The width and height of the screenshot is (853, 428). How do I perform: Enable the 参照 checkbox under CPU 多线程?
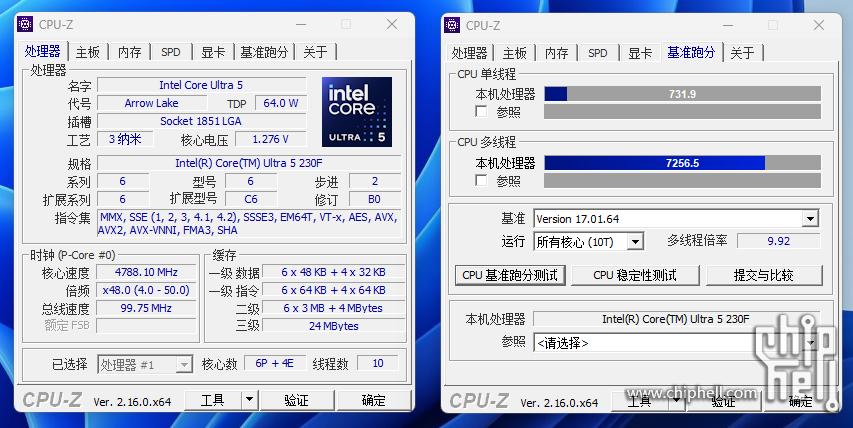pyautogui.click(x=481, y=181)
